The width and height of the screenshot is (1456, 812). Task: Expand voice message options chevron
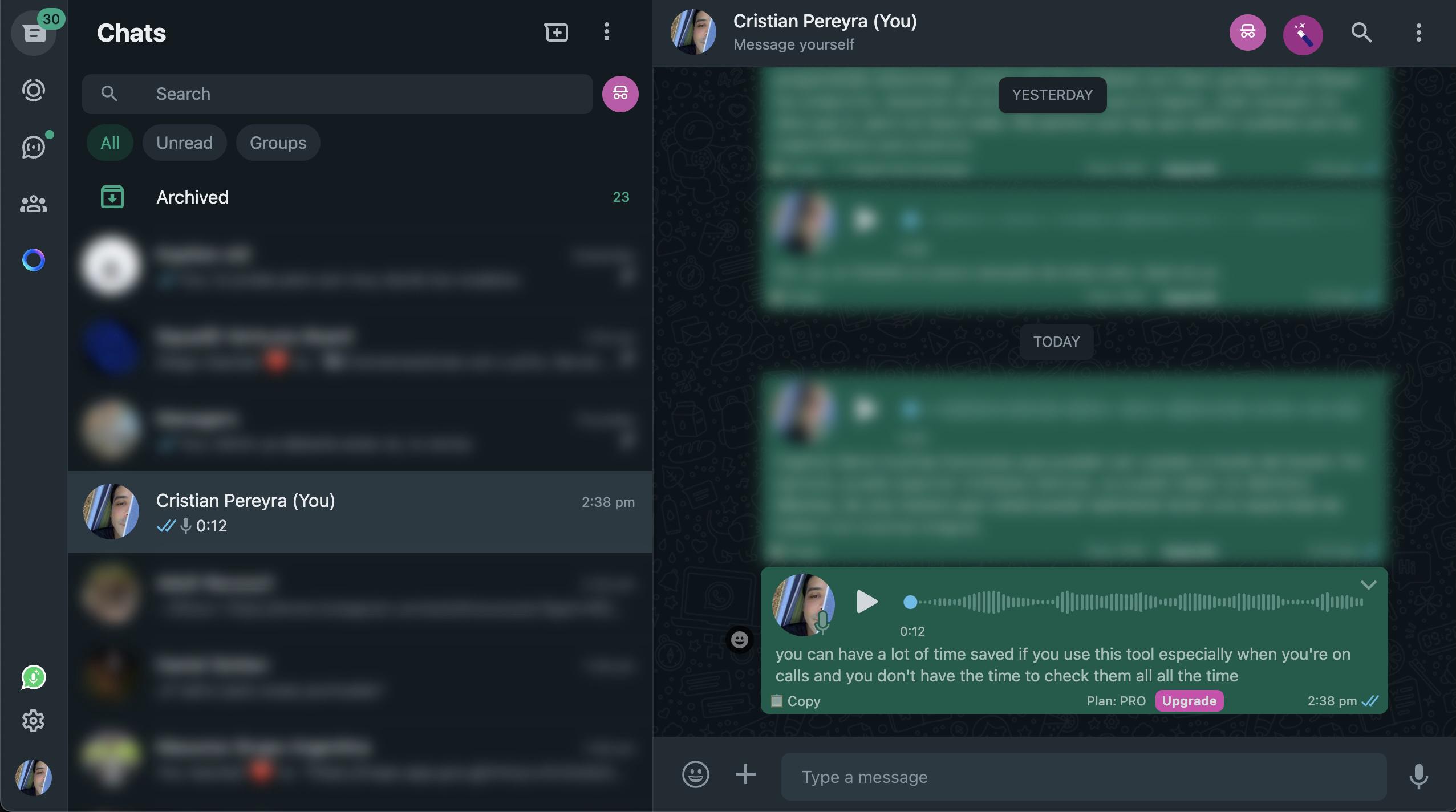pos(1368,585)
